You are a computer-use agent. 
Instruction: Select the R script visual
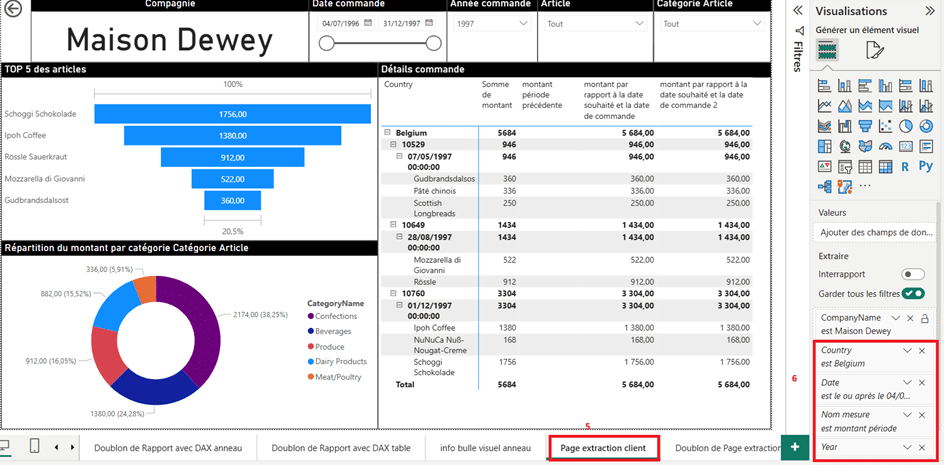905,166
